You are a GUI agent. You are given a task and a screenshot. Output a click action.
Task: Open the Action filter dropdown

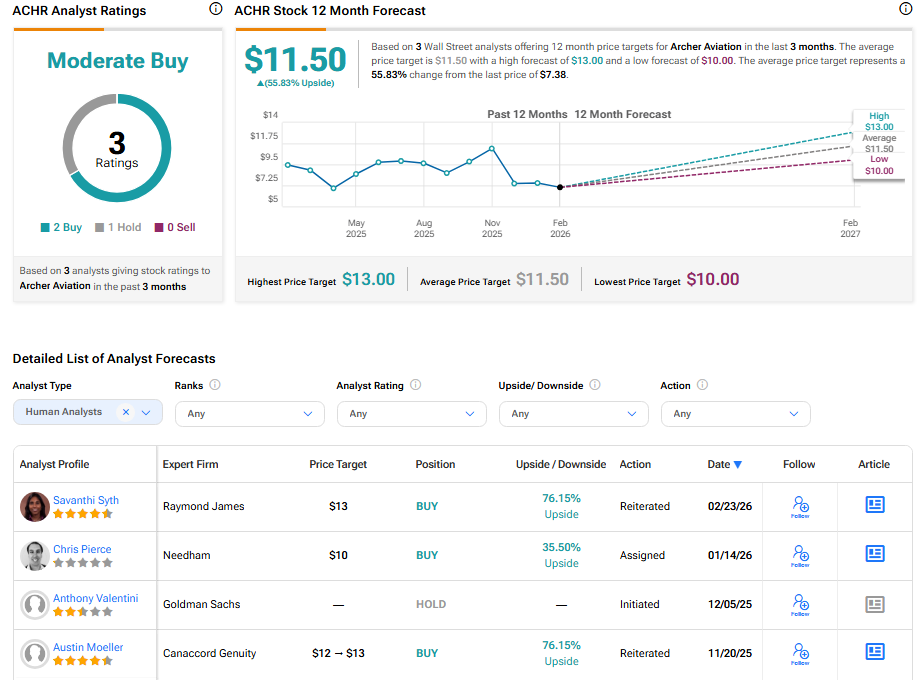(735, 414)
